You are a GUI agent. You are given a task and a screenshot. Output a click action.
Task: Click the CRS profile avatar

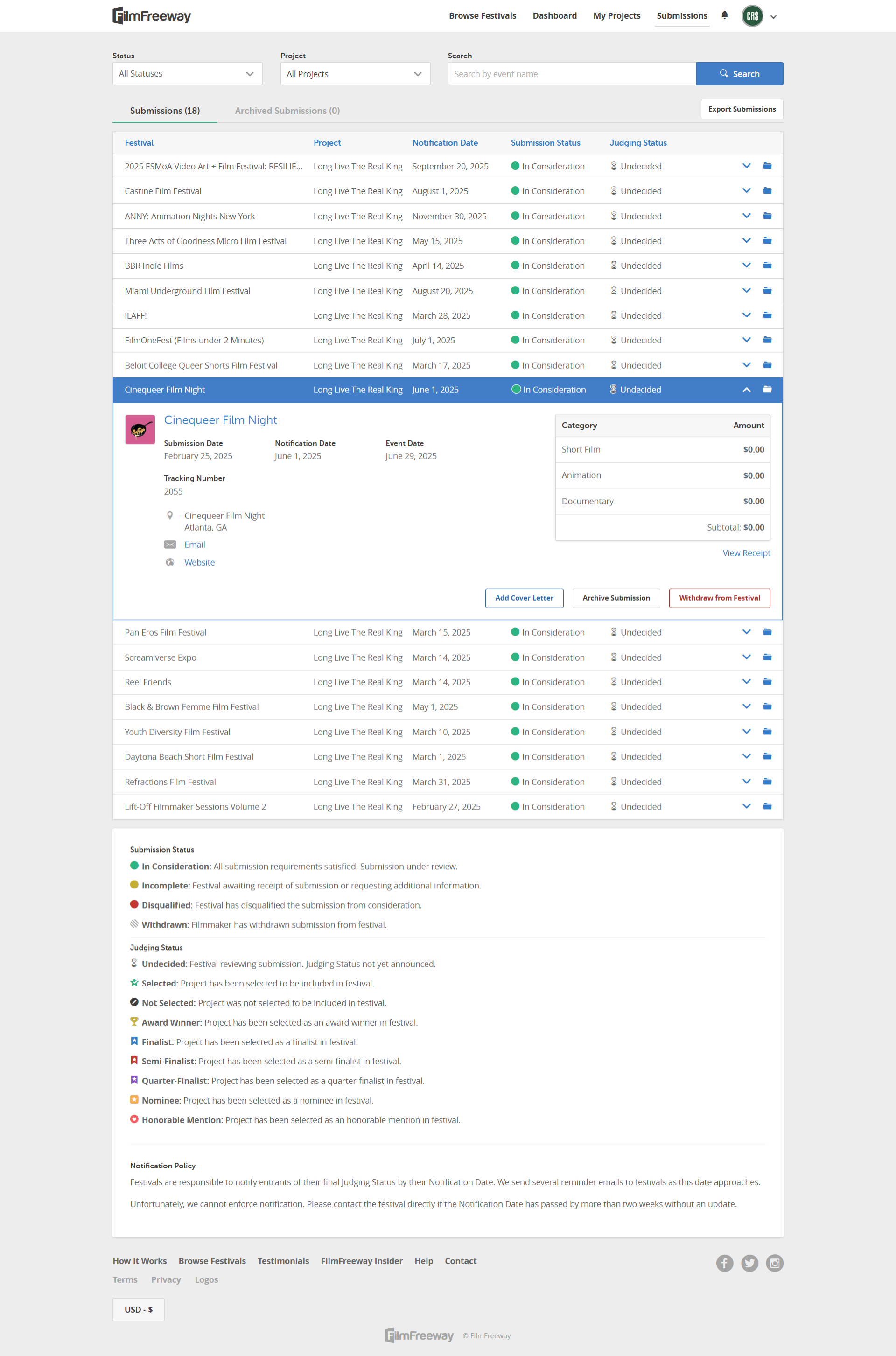point(752,16)
